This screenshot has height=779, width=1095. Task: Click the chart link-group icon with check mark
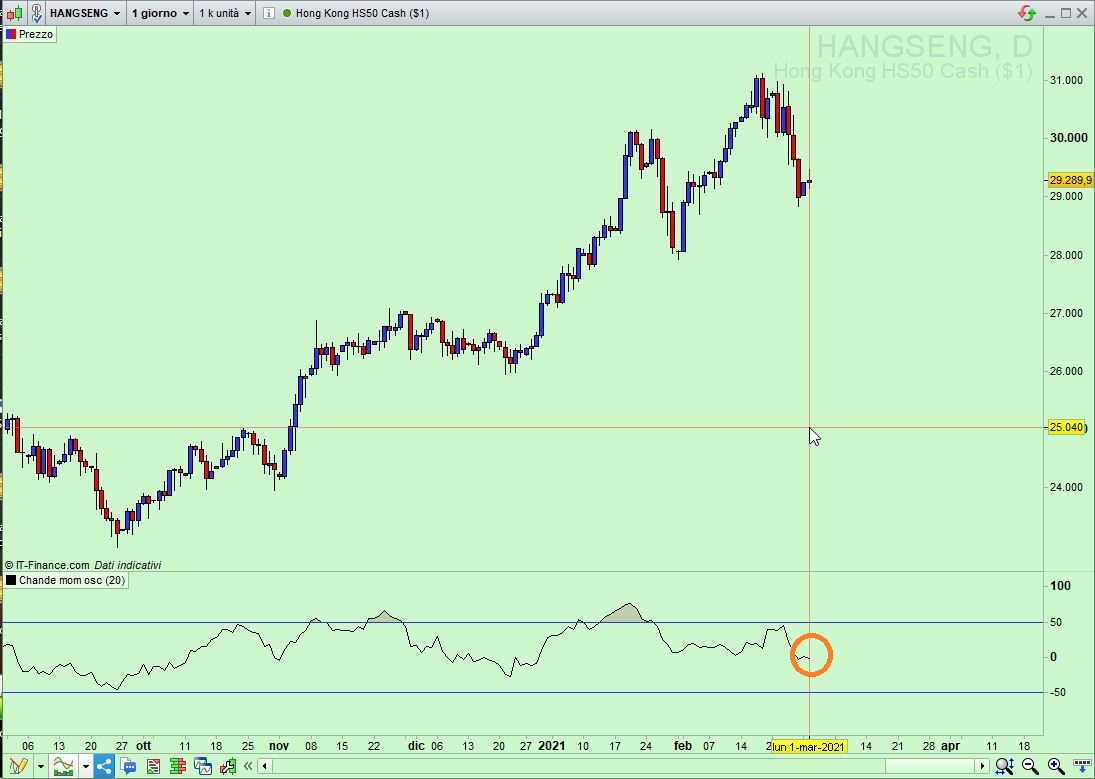coord(37,13)
